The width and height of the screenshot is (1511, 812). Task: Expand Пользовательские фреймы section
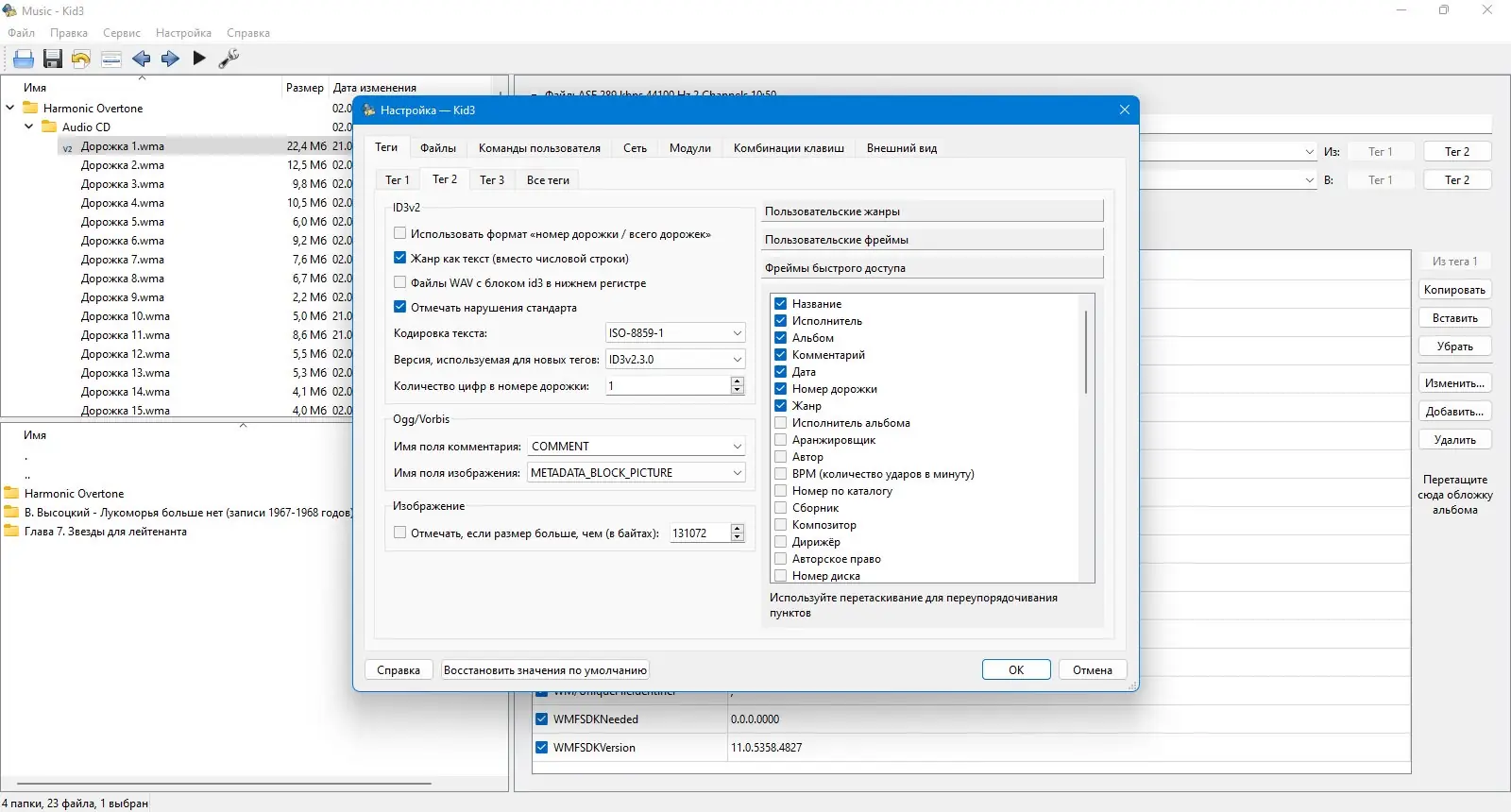coord(932,240)
